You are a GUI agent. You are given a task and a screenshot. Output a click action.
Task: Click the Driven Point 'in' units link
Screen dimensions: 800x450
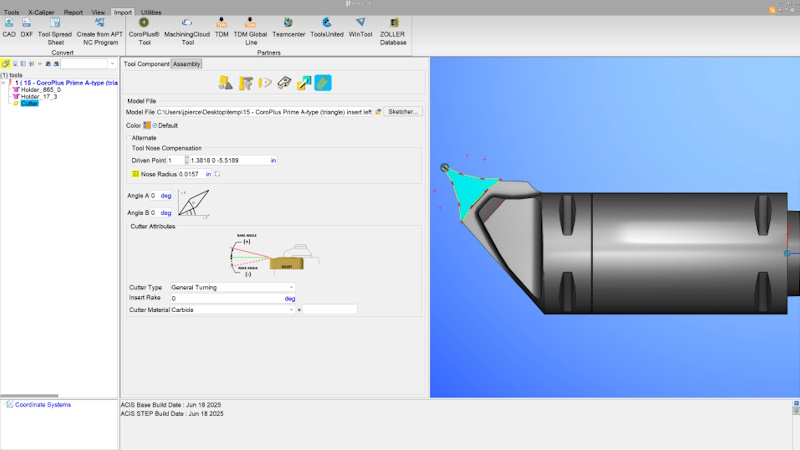coord(273,160)
